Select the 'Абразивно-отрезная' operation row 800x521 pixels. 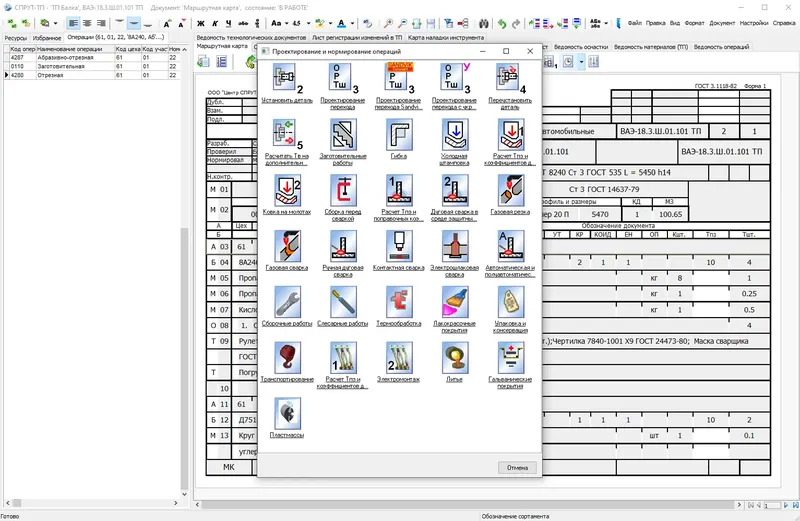click(x=92, y=58)
